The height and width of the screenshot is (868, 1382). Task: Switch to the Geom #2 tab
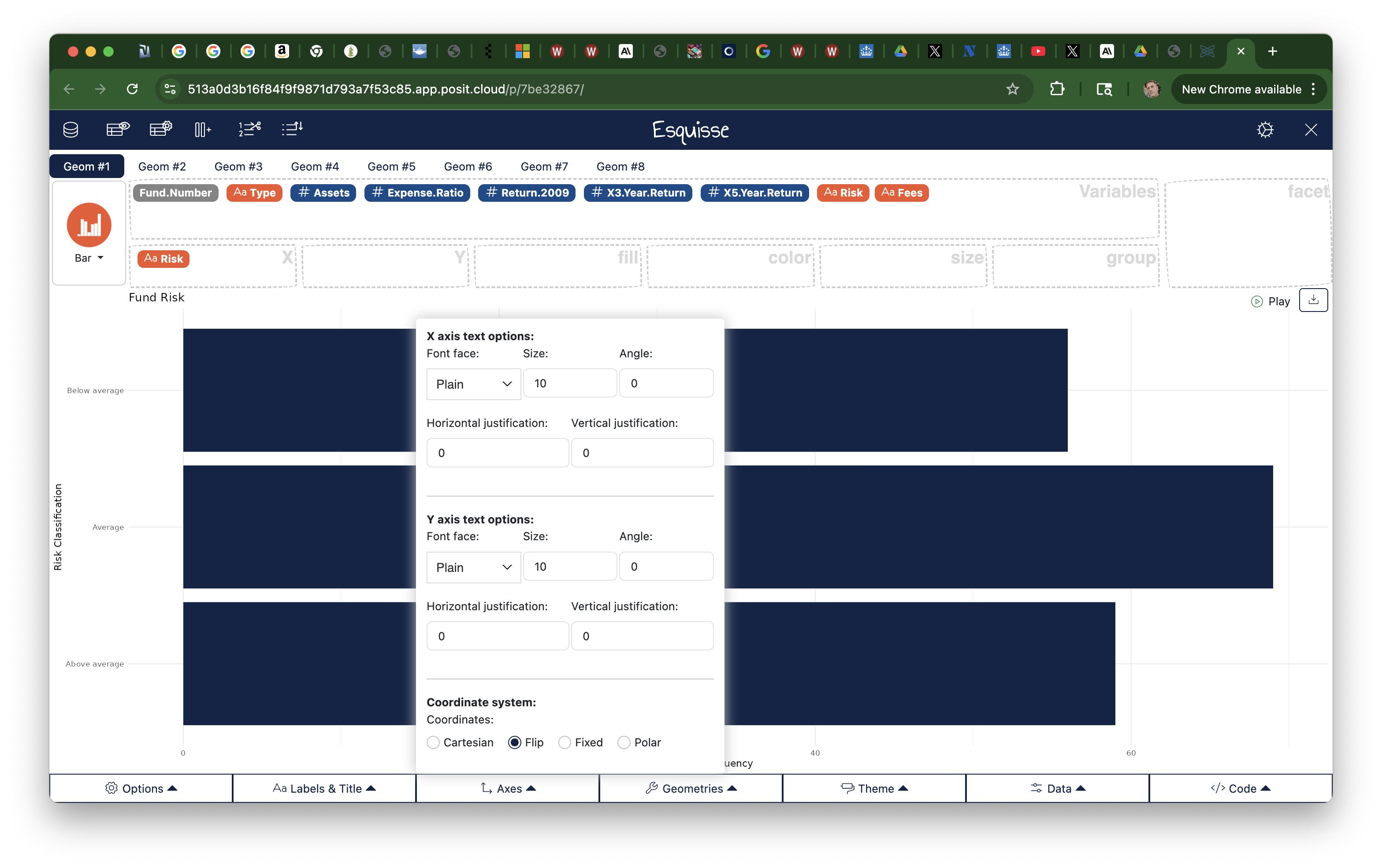pyautogui.click(x=162, y=167)
